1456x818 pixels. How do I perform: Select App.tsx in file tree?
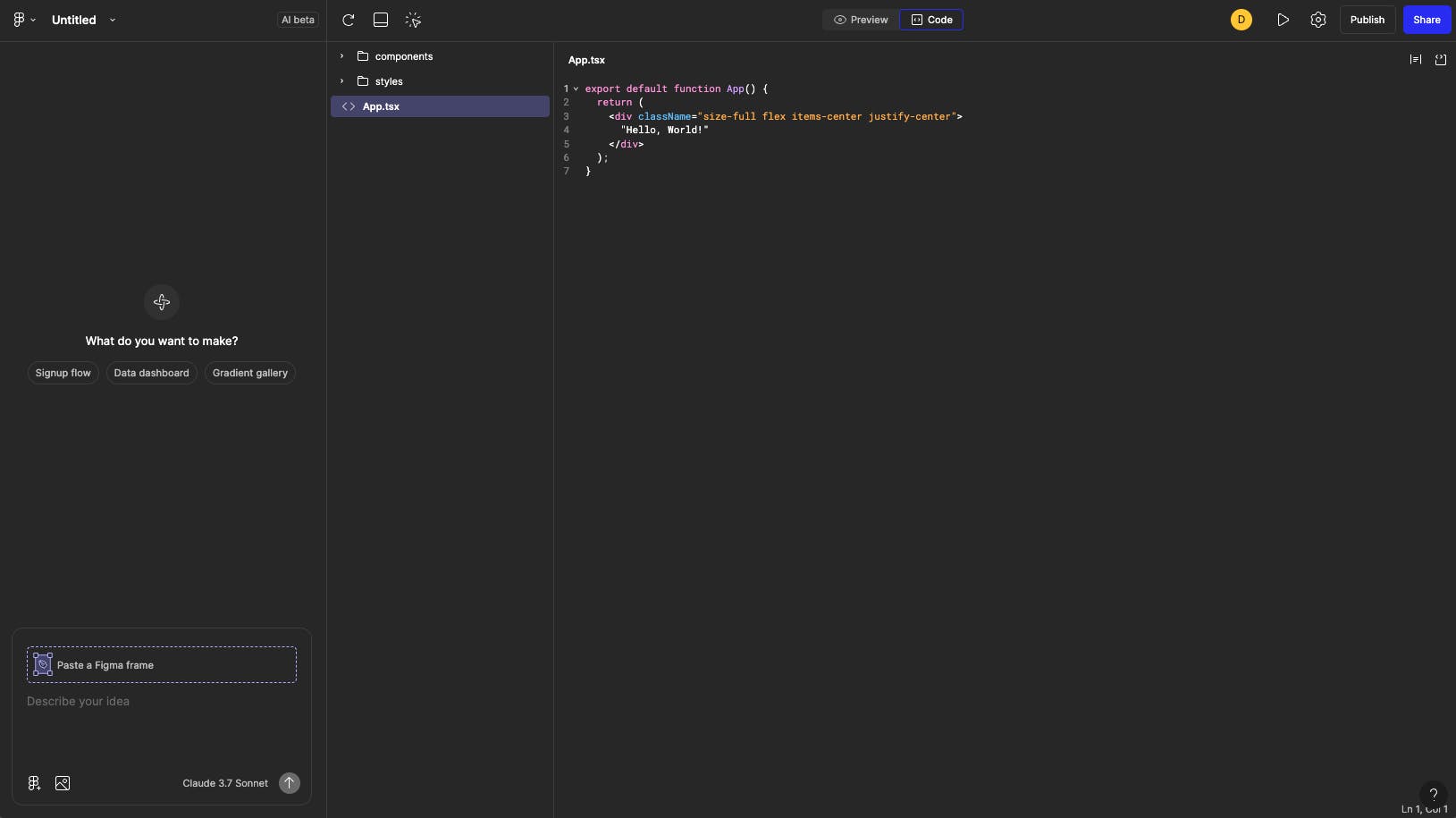click(381, 106)
